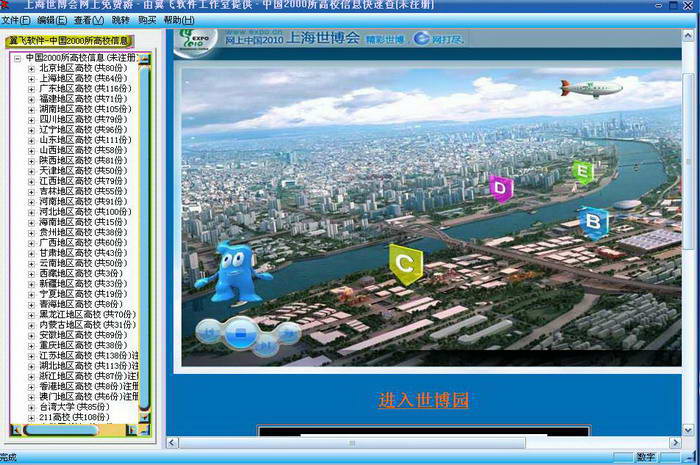The width and height of the screenshot is (700, 465).
Task: Expand the 湖南地区高校 node
Action: (31, 110)
